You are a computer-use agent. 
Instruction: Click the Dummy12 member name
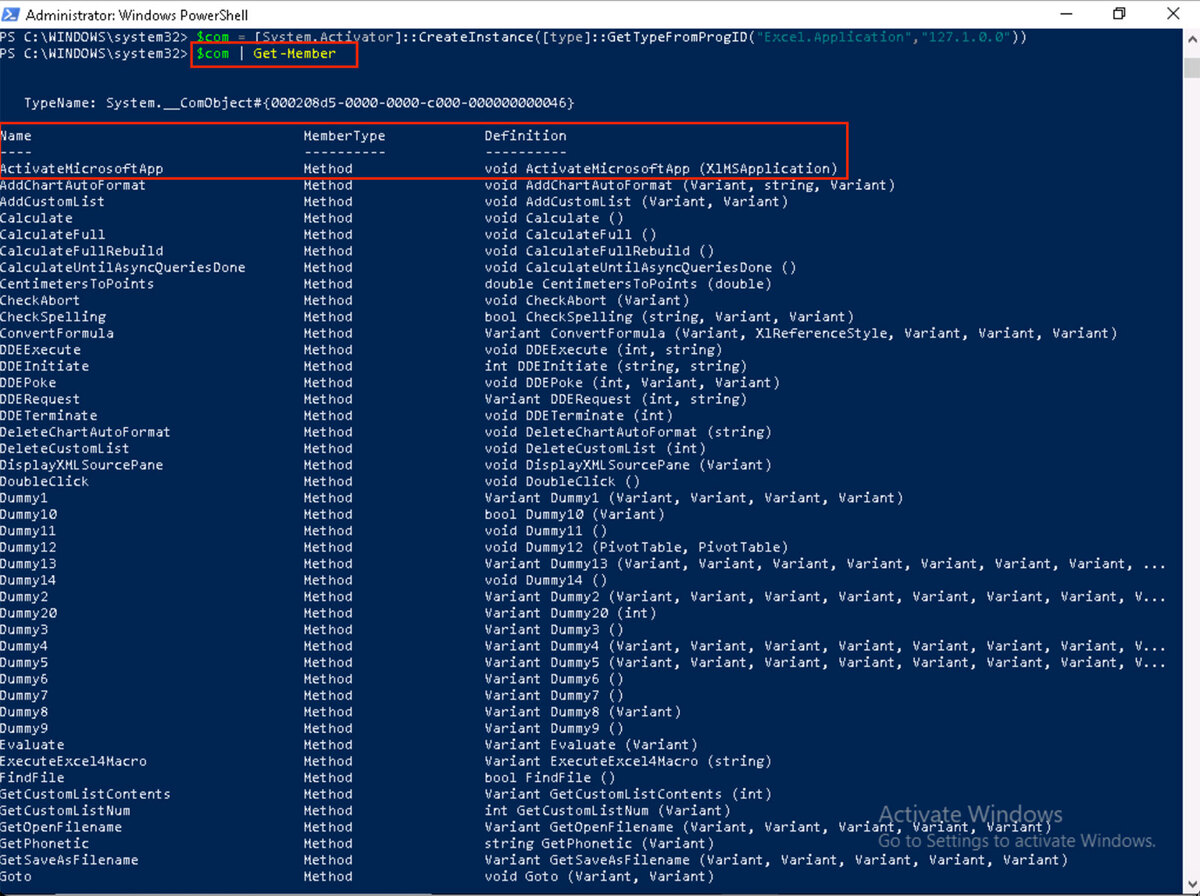click(x=28, y=547)
